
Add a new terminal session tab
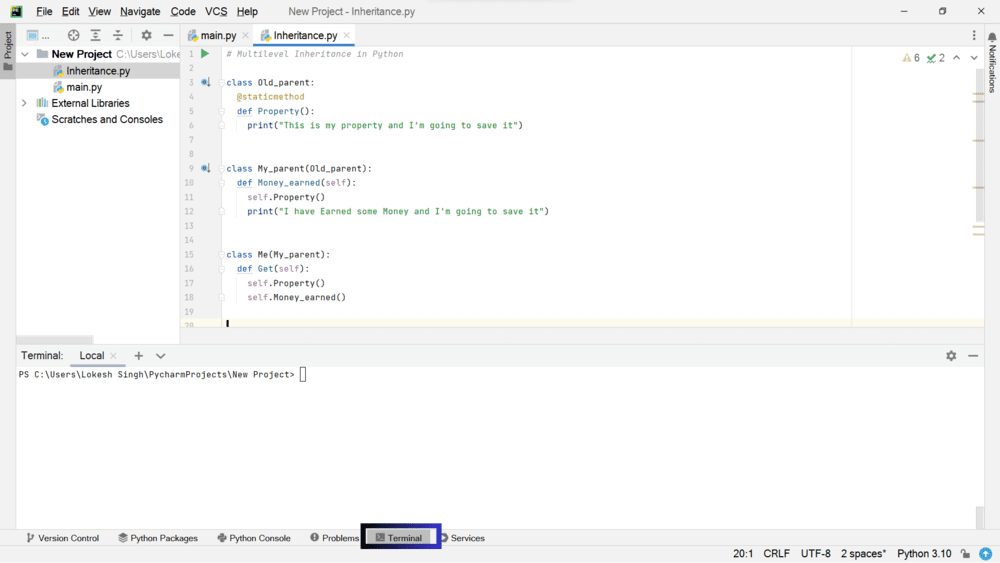(139, 356)
